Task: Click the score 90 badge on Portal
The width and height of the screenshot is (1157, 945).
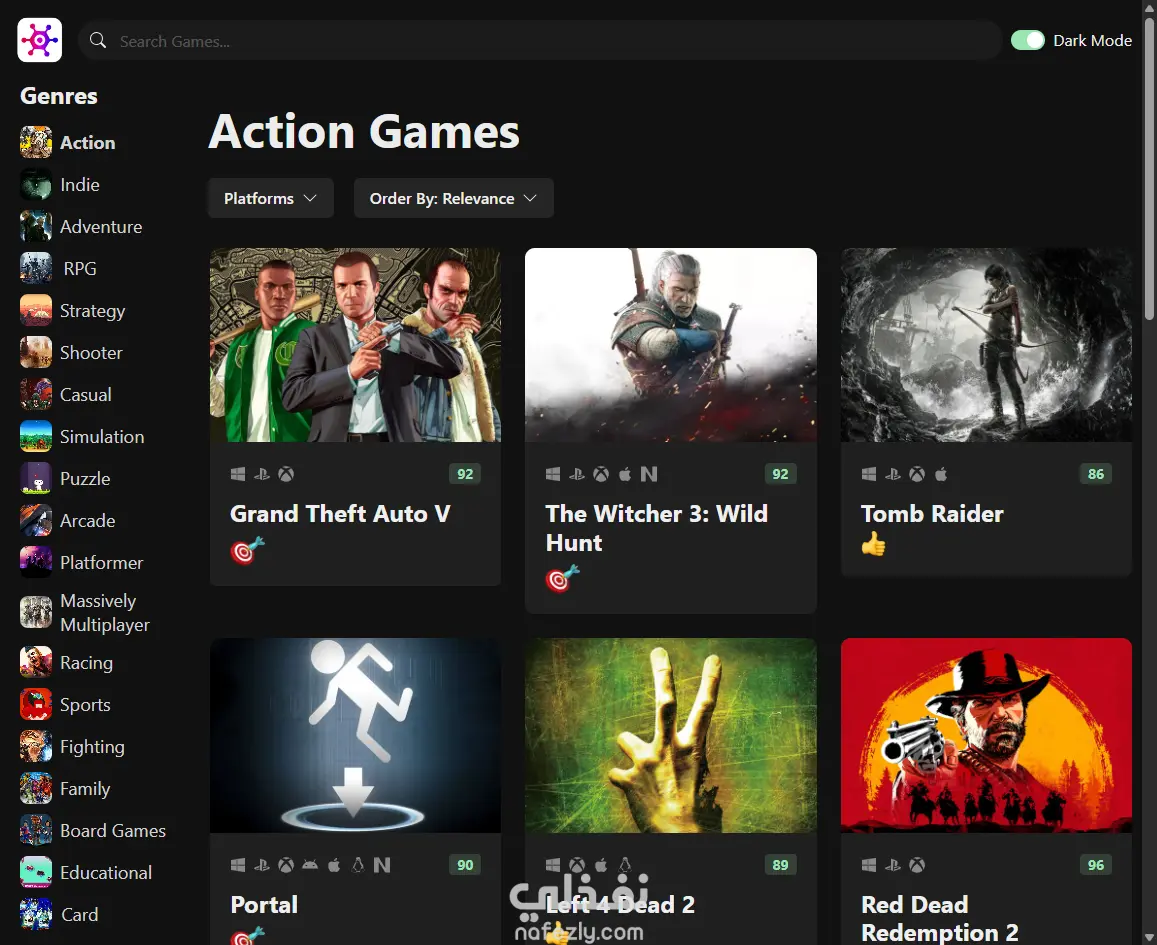Action: click(x=465, y=865)
